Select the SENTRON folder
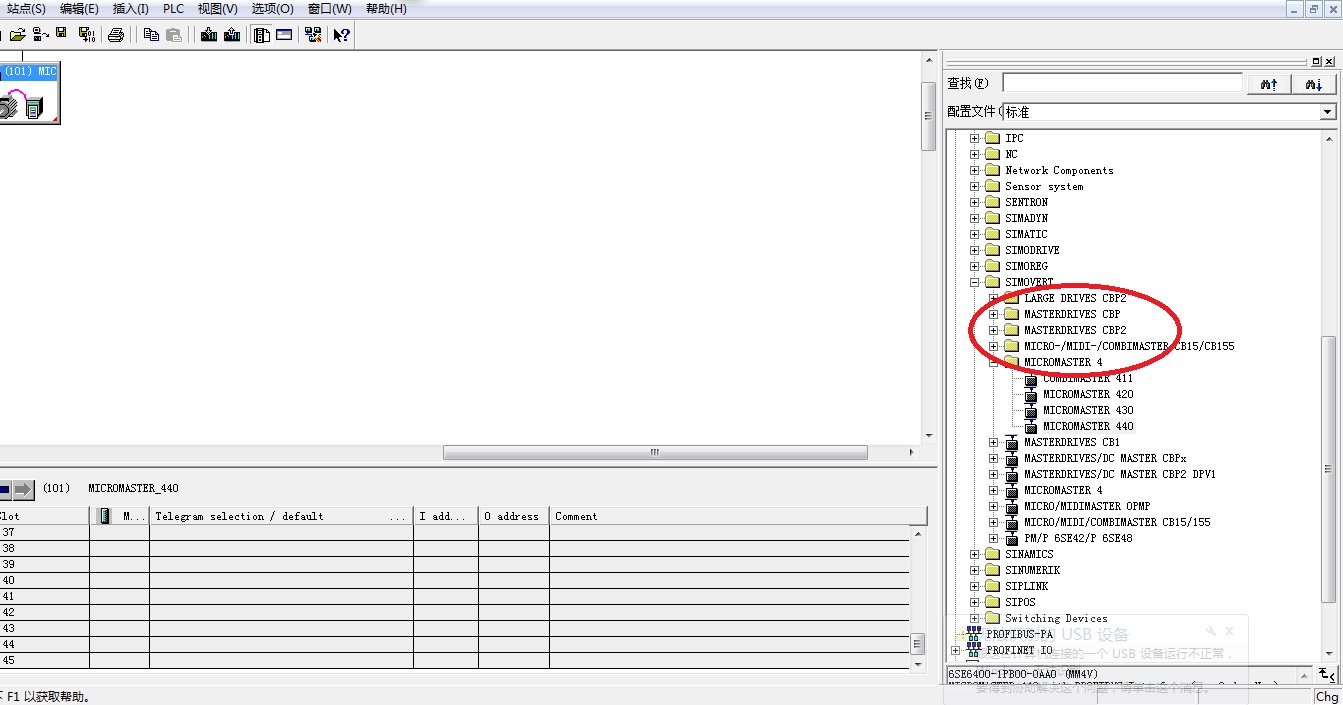 1026,202
